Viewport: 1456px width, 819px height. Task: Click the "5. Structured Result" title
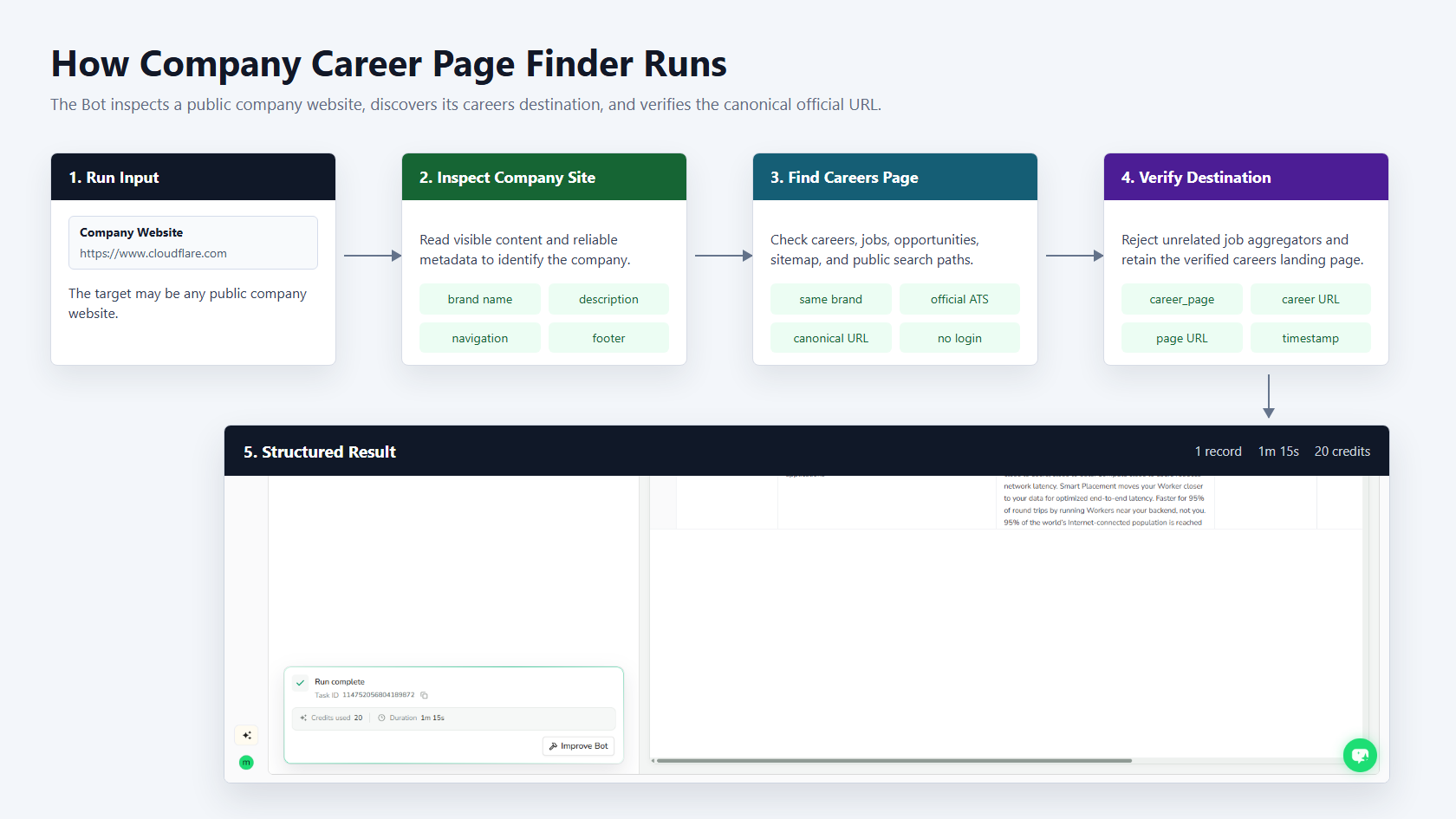pyautogui.click(x=320, y=452)
